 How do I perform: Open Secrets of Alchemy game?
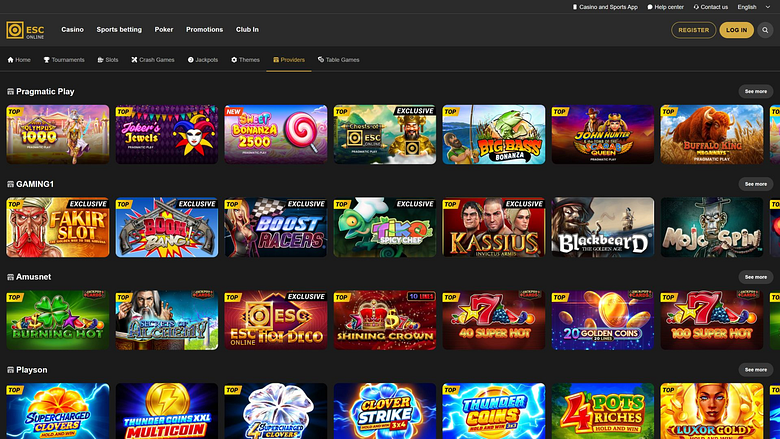coord(167,320)
